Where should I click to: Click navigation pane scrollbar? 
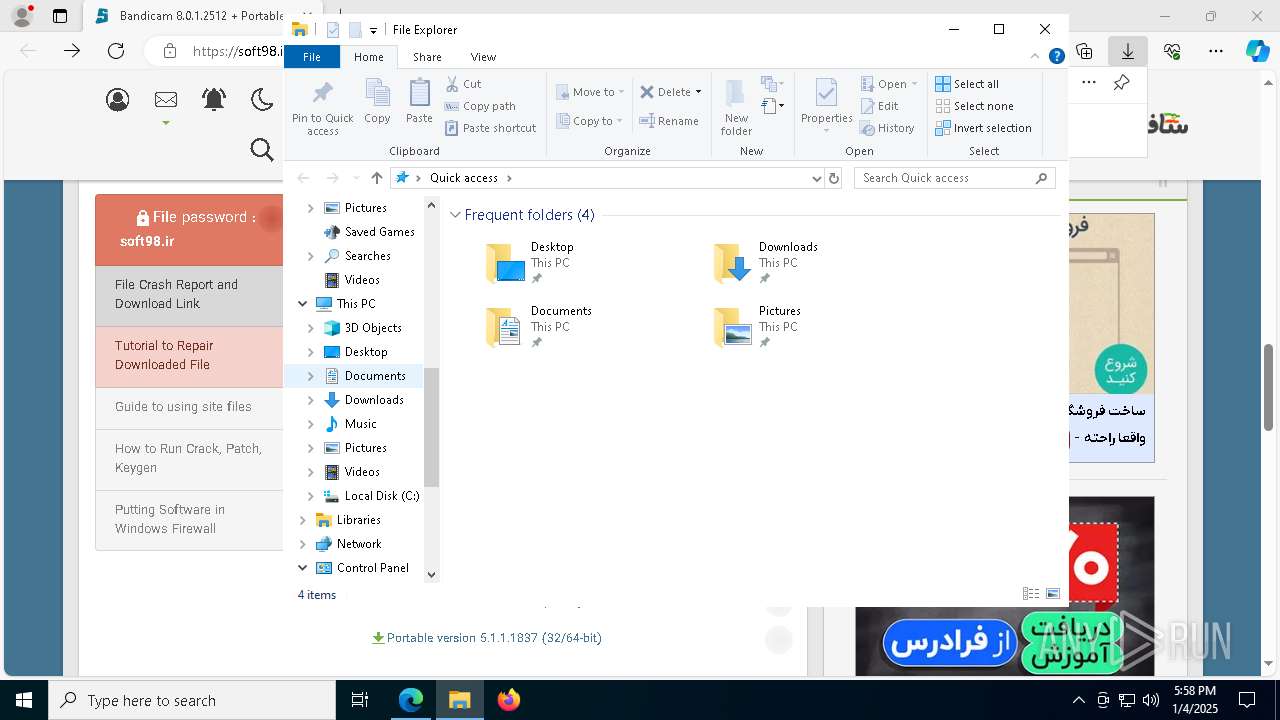[x=432, y=427]
